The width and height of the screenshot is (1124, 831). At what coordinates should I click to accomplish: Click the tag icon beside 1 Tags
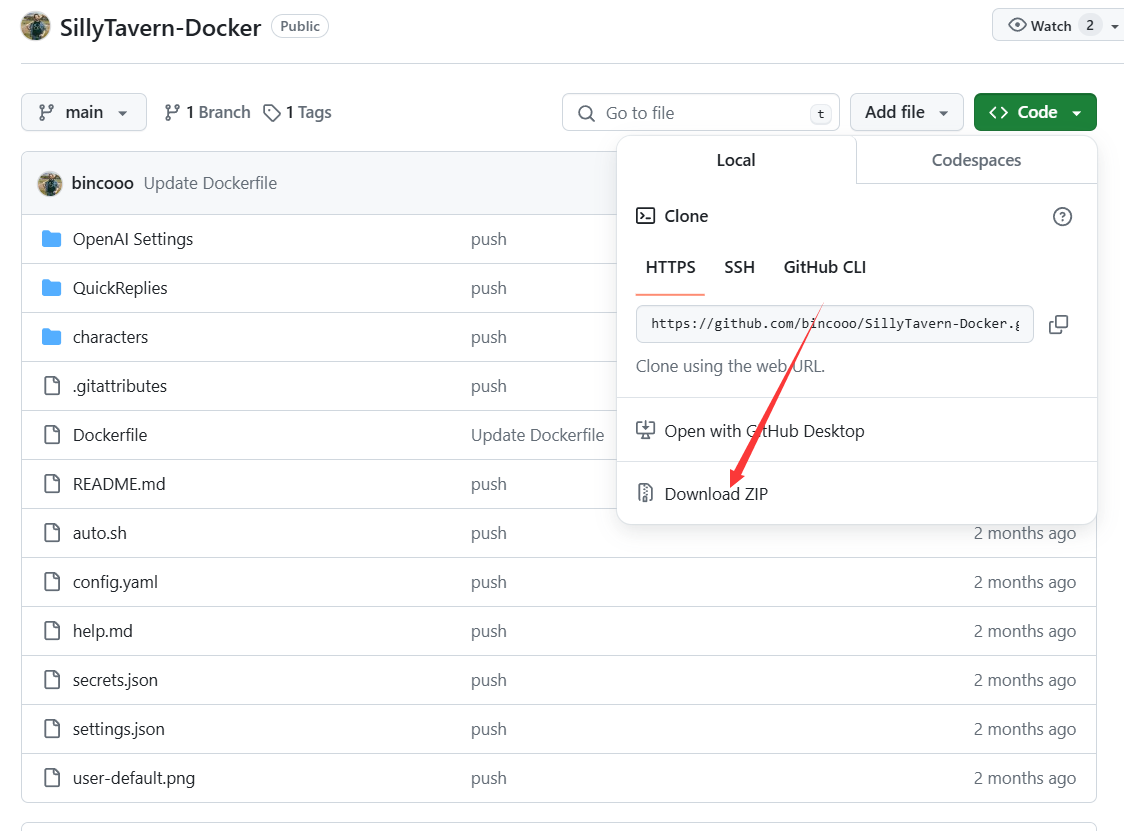tap(272, 113)
